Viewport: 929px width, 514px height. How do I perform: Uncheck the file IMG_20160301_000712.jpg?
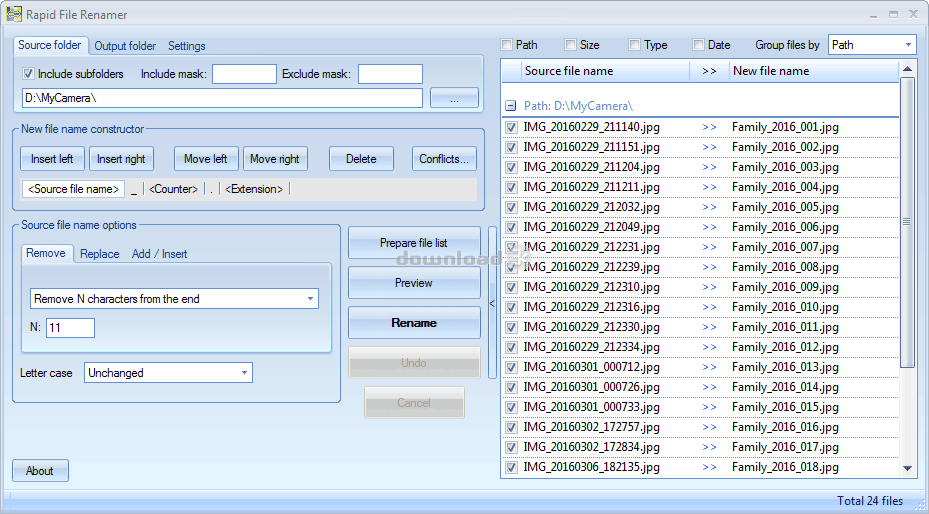tap(511, 367)
